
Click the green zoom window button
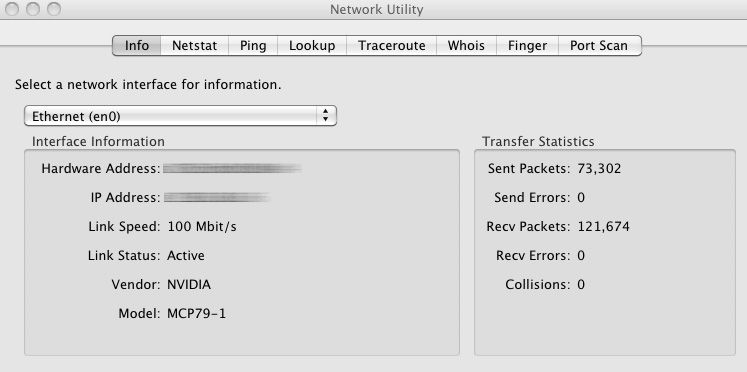(x=54, y=9)
